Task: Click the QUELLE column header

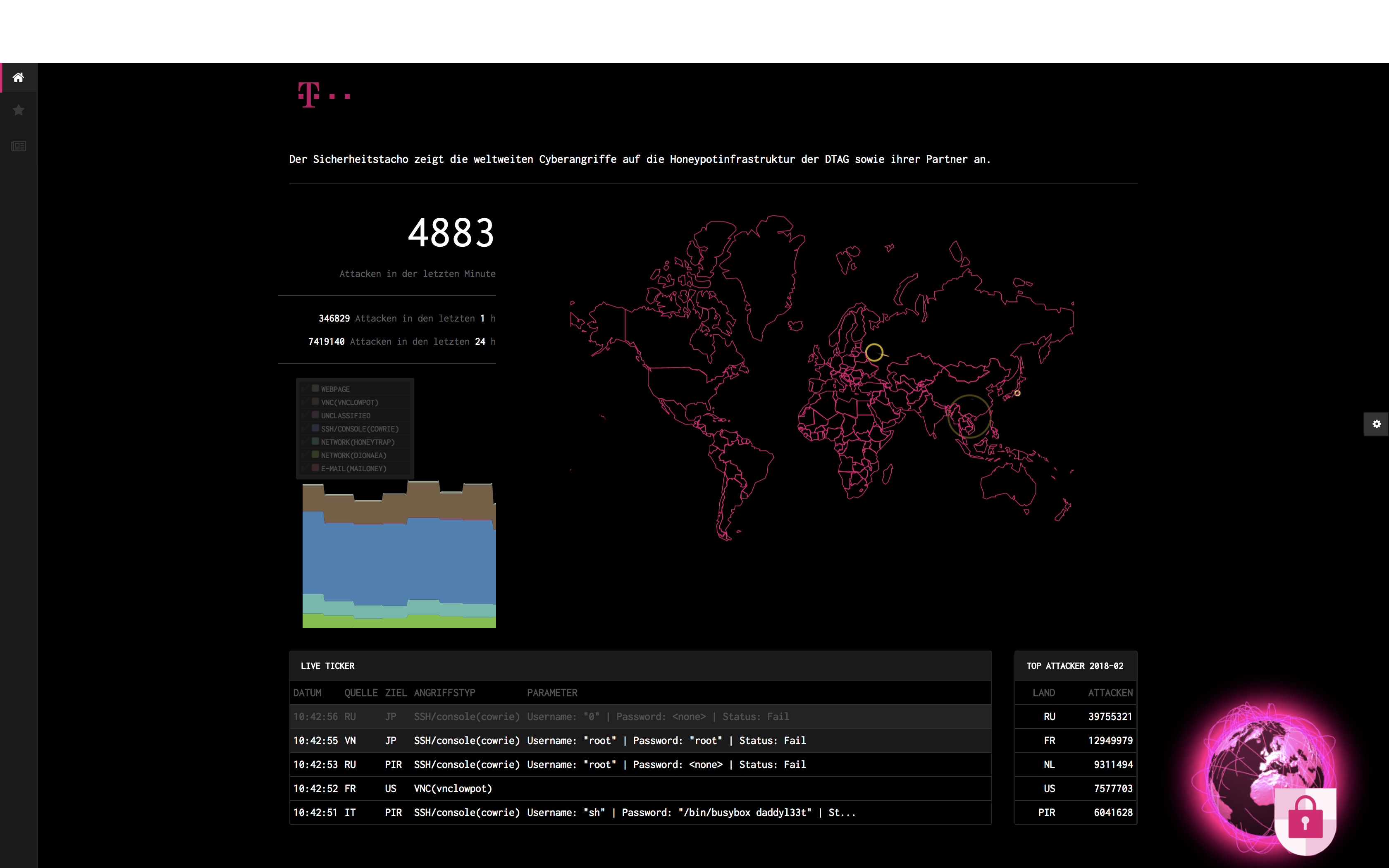Action: click(x=360, y=693)
